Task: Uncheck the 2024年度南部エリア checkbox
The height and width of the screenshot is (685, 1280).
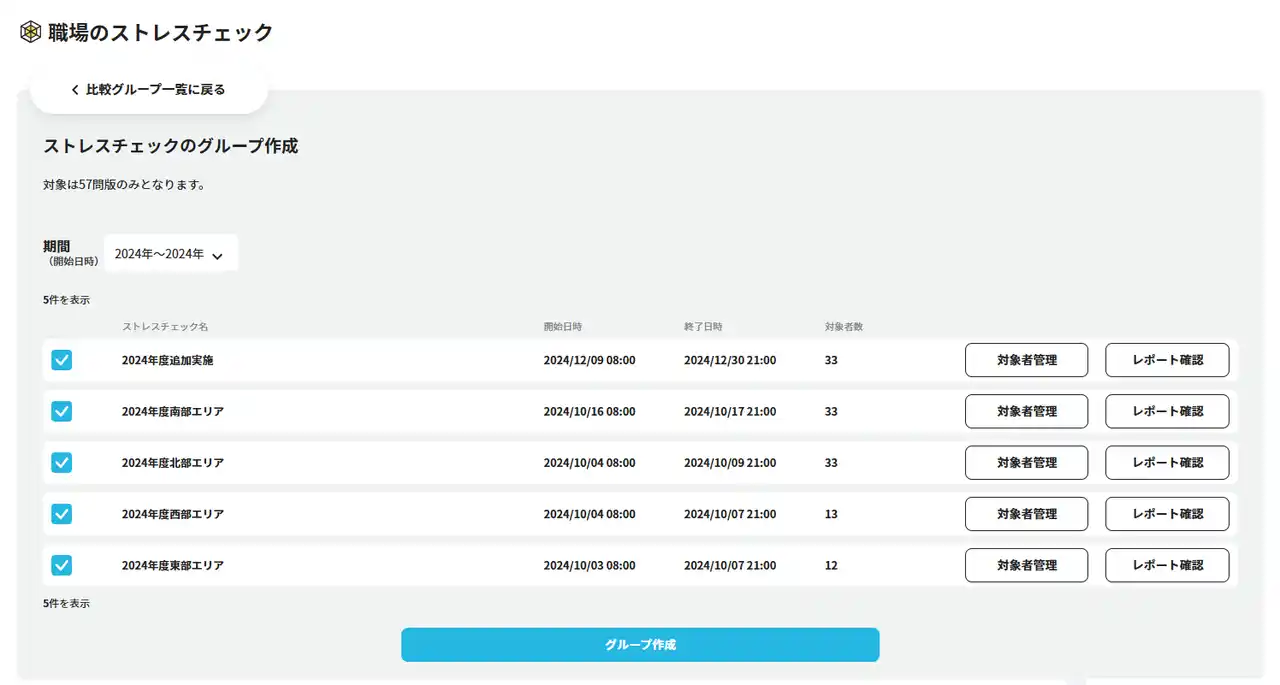Action: point(61,411)
